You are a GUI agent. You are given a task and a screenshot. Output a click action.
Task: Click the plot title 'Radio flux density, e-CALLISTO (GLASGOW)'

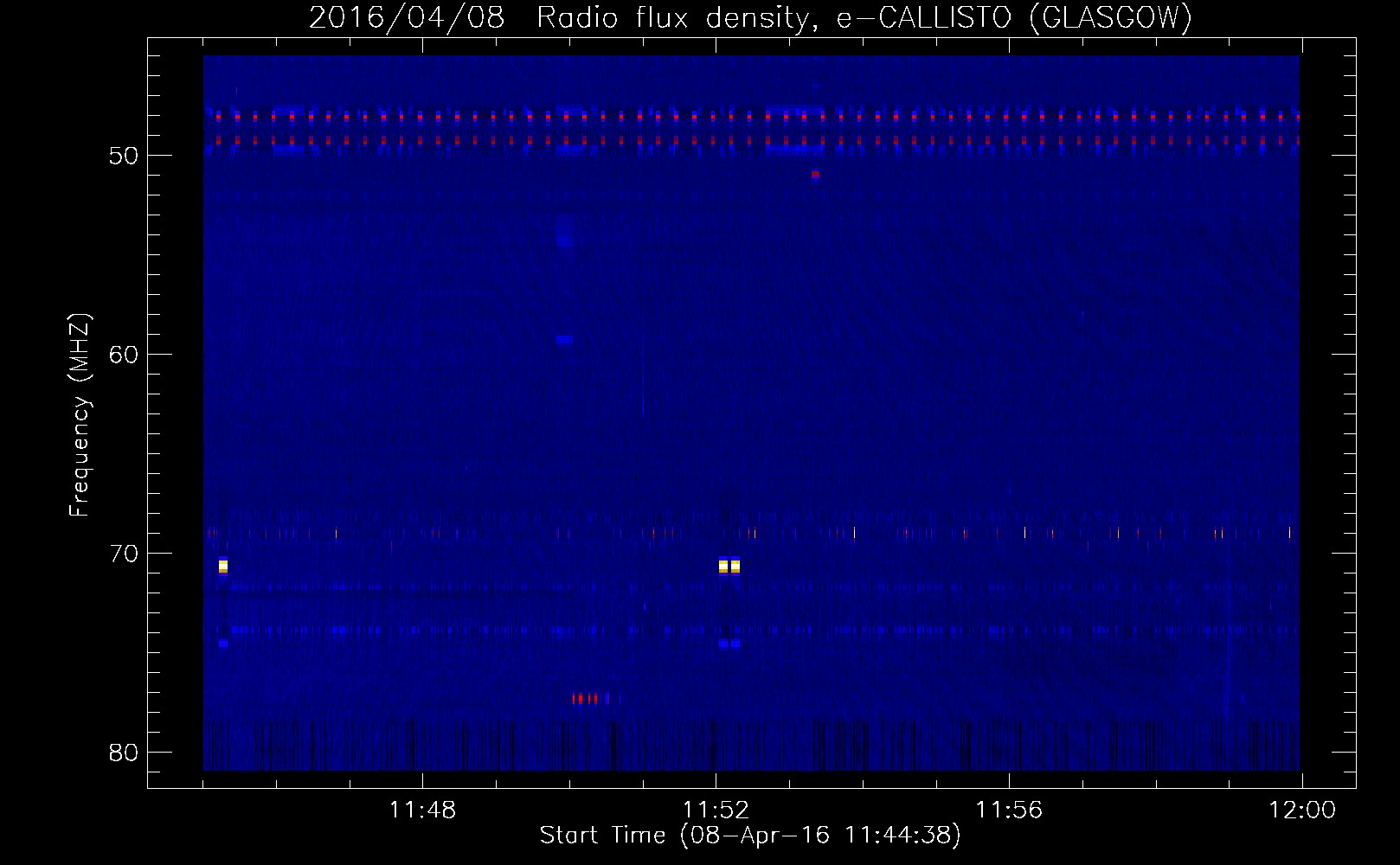pyautogui.click(x=864, y=17)
